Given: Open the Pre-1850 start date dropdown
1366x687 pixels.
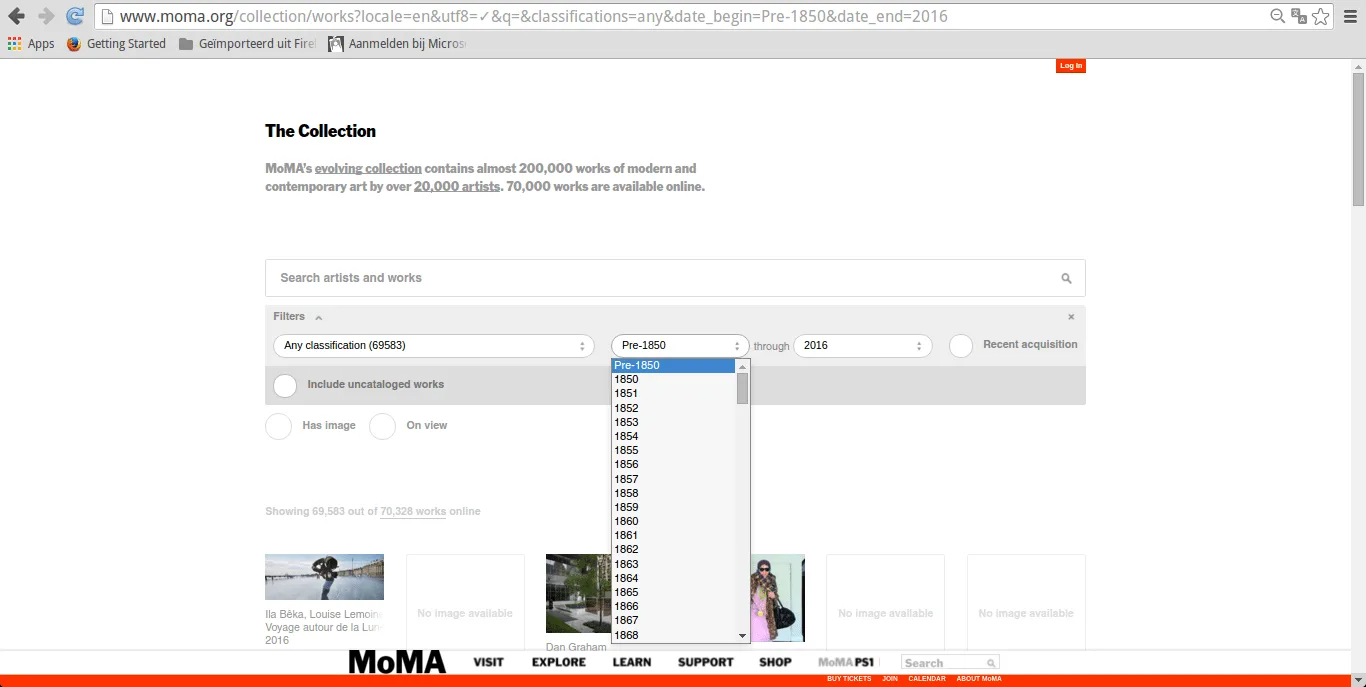Looking at the screenshot, I should coord(680,346).
